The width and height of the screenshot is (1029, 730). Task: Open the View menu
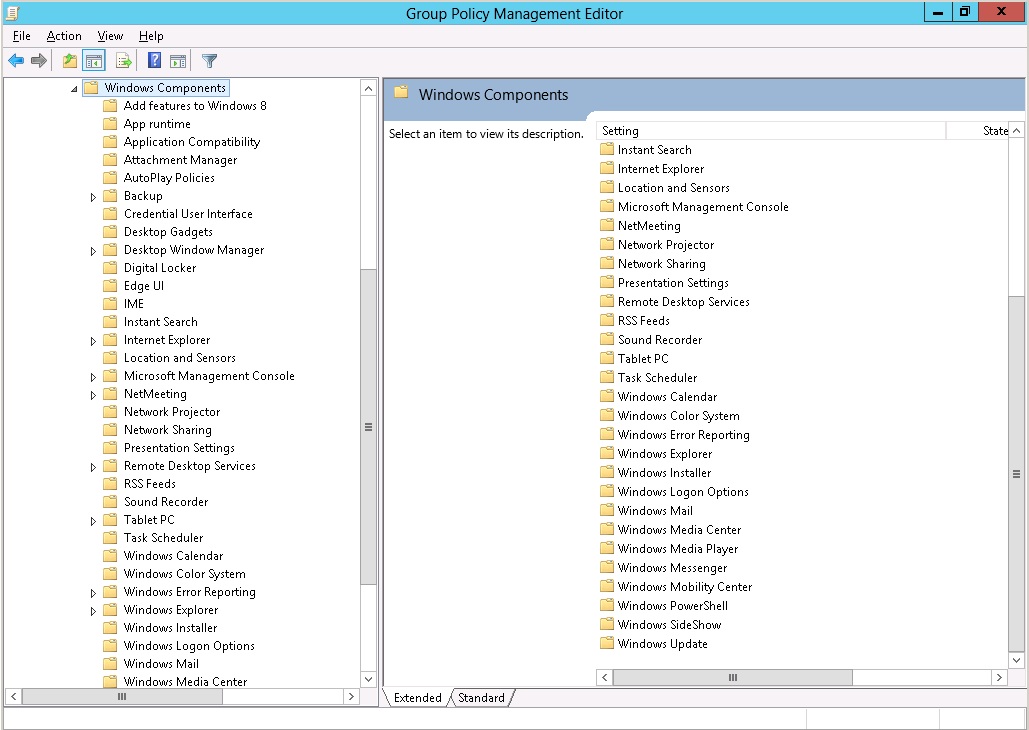[110, 36]
